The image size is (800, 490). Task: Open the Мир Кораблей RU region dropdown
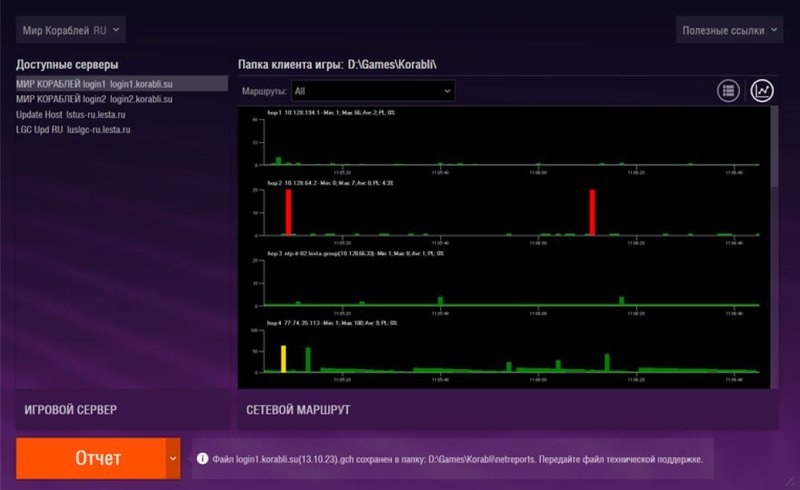click(70, 30)
